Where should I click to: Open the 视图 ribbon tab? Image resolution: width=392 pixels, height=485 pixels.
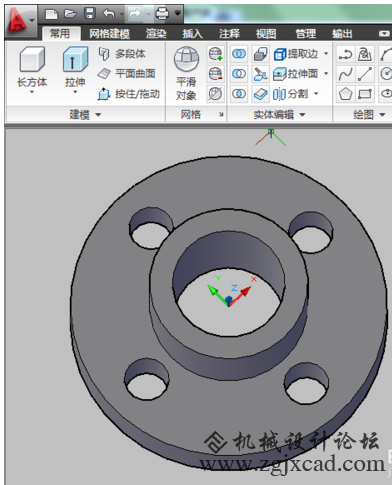pos(266,34)
